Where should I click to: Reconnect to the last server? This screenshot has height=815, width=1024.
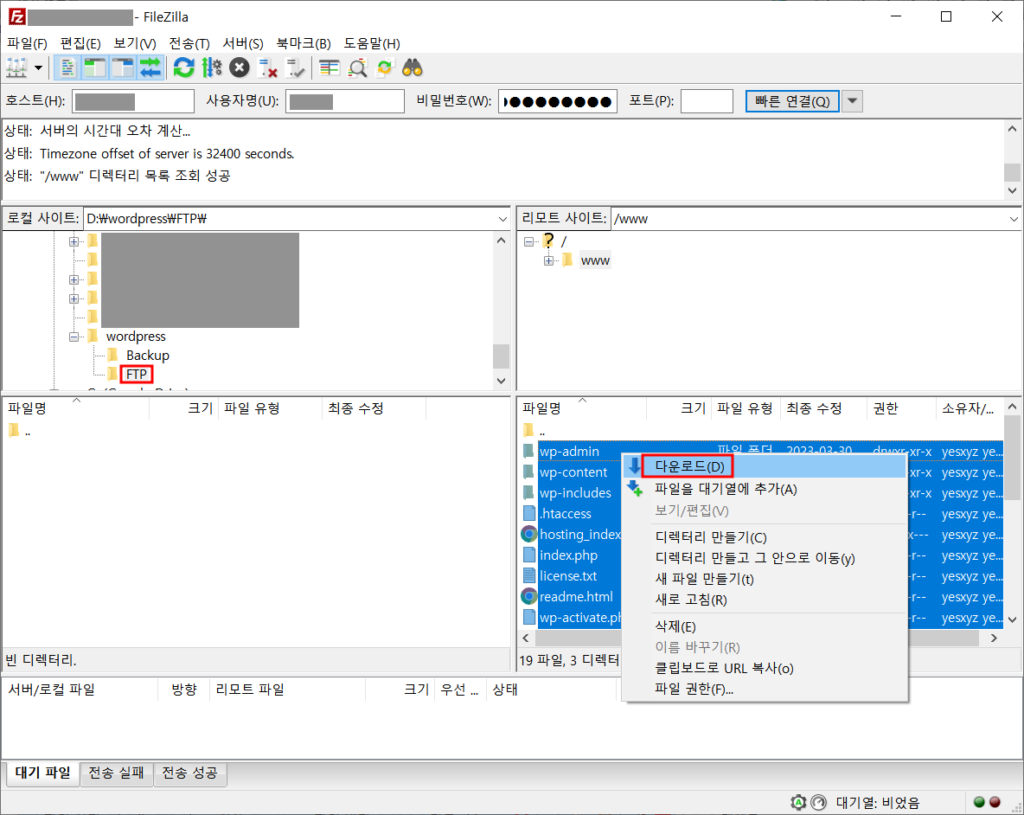(296, 68)
